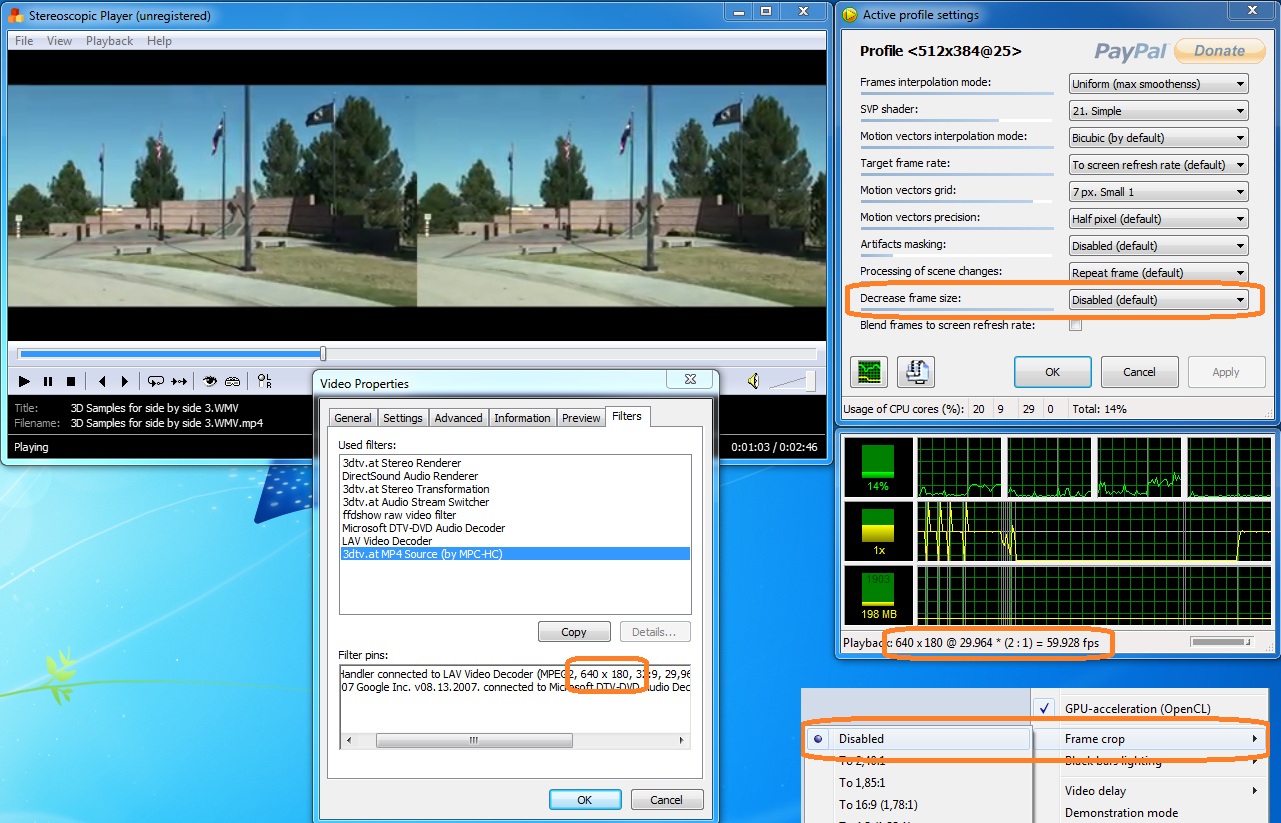Click the profile documents icon button

(915, 372)
